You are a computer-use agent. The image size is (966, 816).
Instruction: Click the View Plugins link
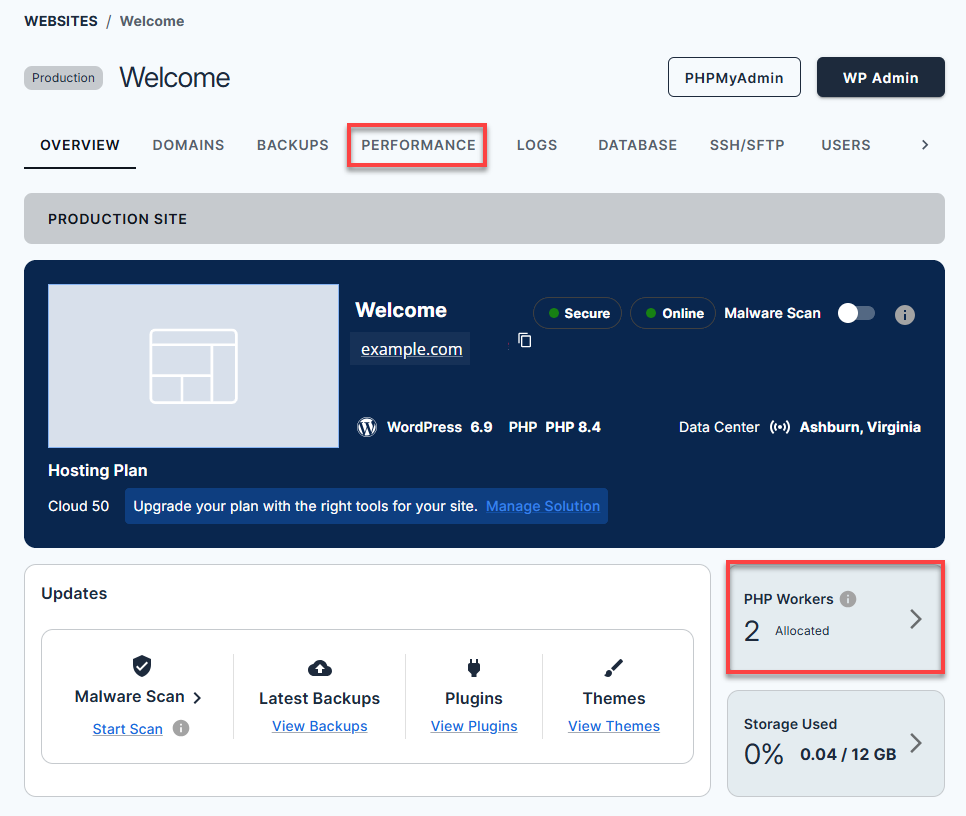tap(474, 726)
